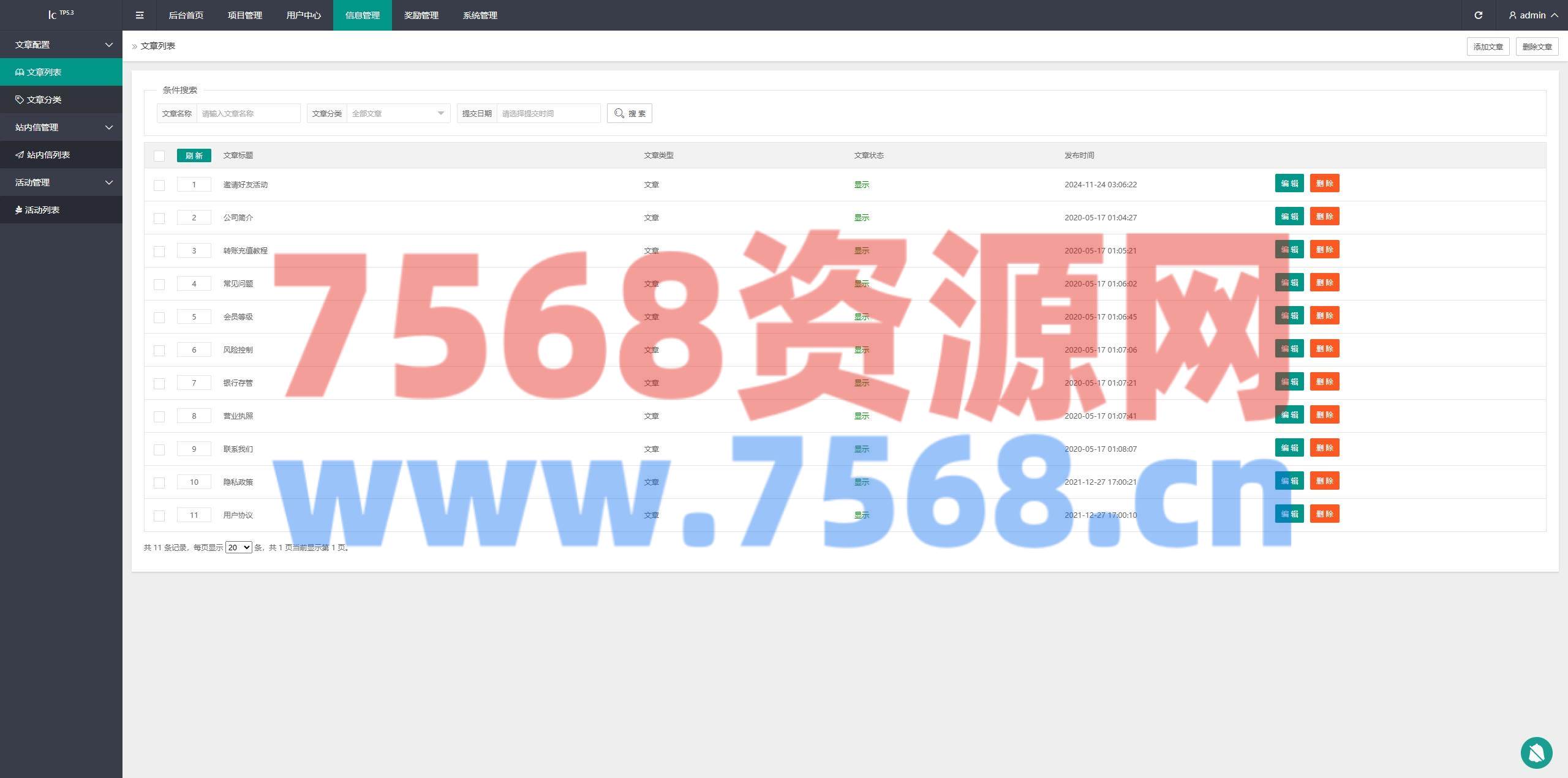Open the per-page count dropdown showing 20
This screenshot has width=1568, height=778.
click(238, 547)
